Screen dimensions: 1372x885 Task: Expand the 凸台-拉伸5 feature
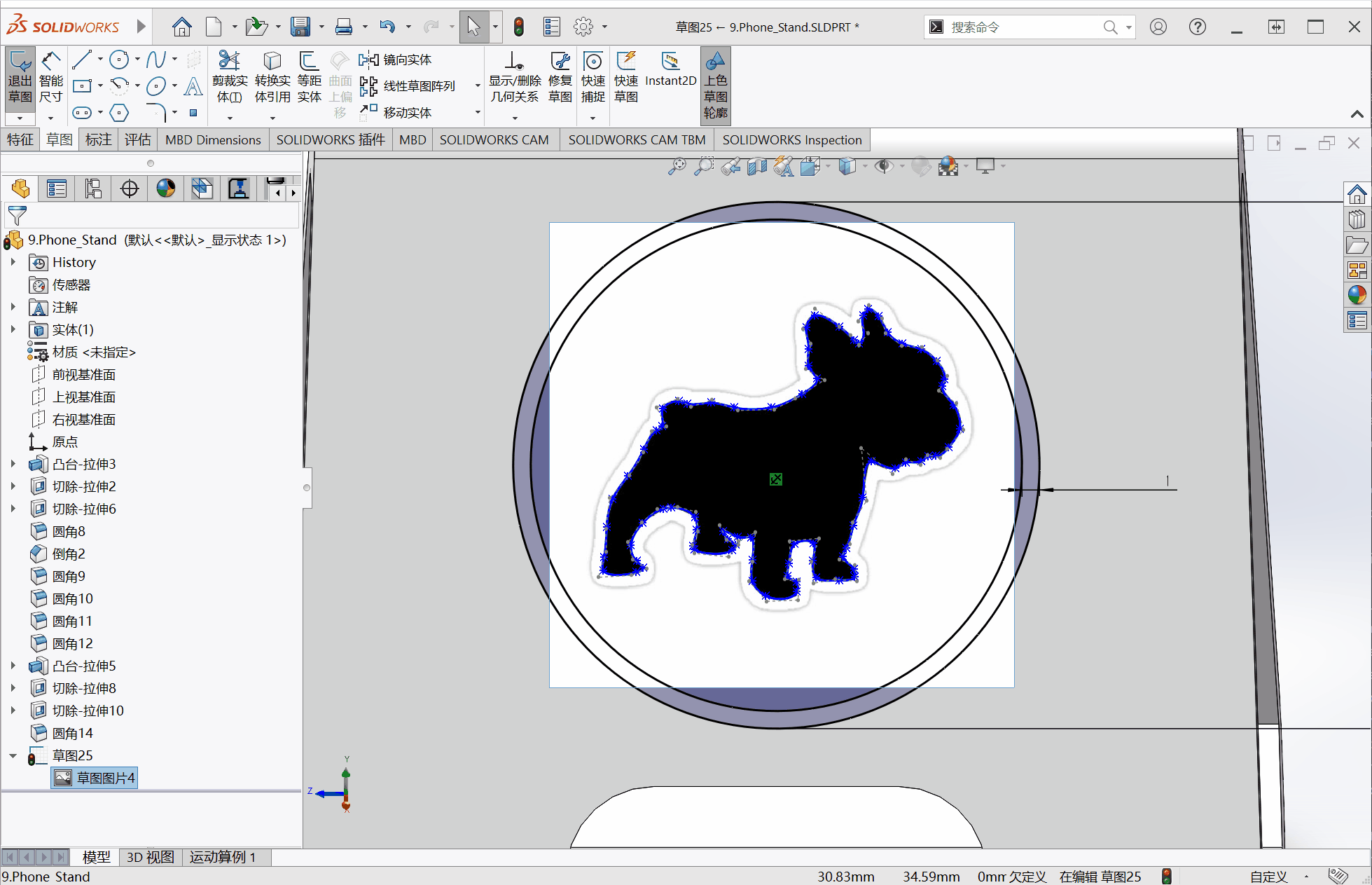click(x=13, y=666)
